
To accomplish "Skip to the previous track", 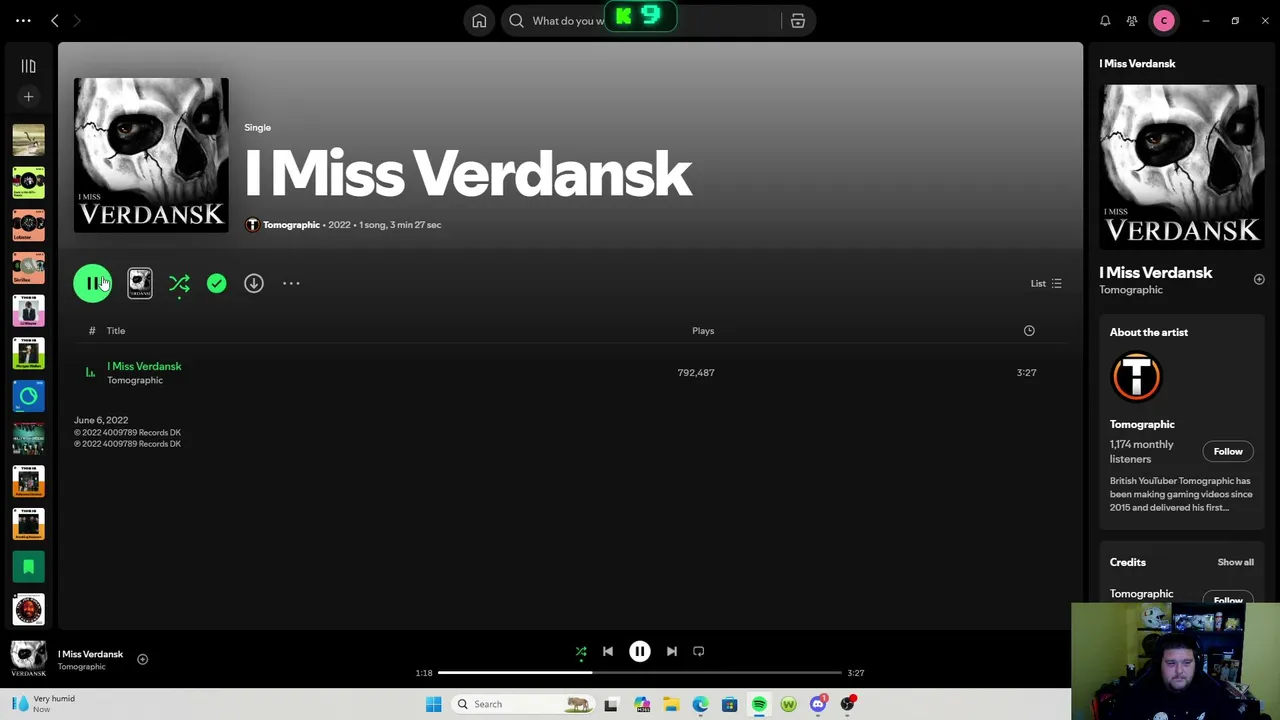I will tap(608, 651).
